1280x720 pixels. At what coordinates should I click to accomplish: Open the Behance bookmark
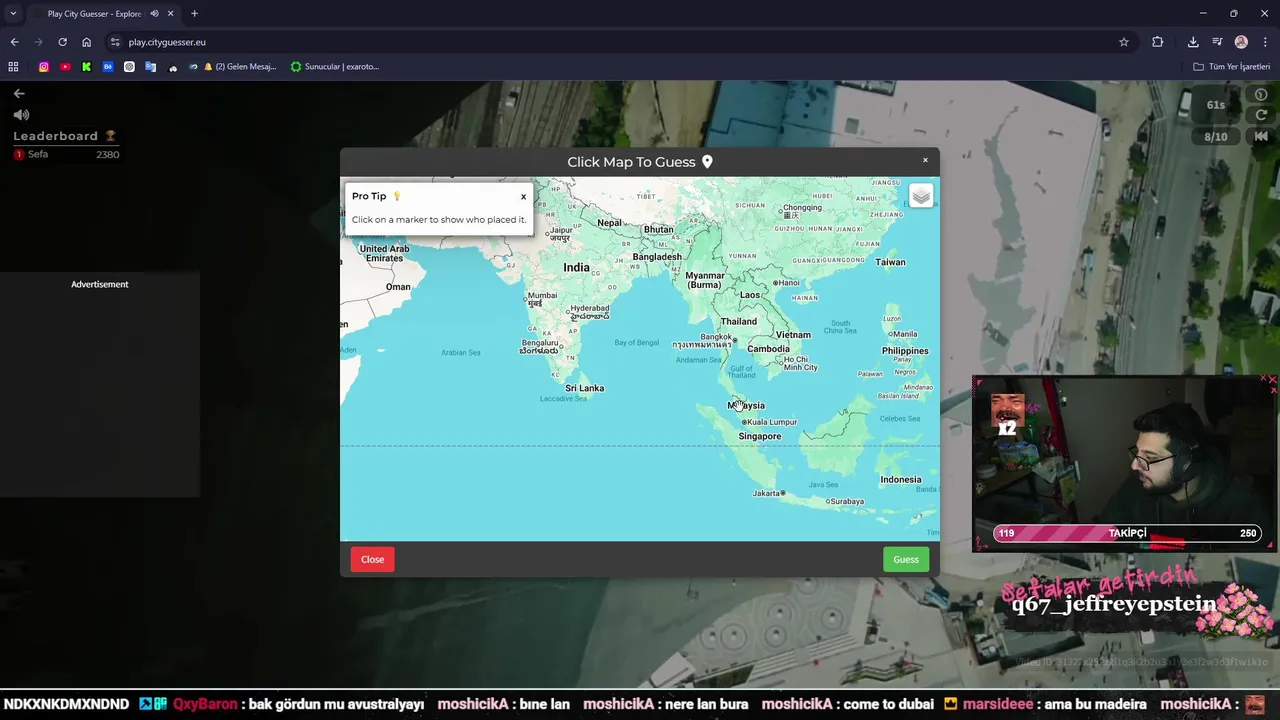click(108, 67)
